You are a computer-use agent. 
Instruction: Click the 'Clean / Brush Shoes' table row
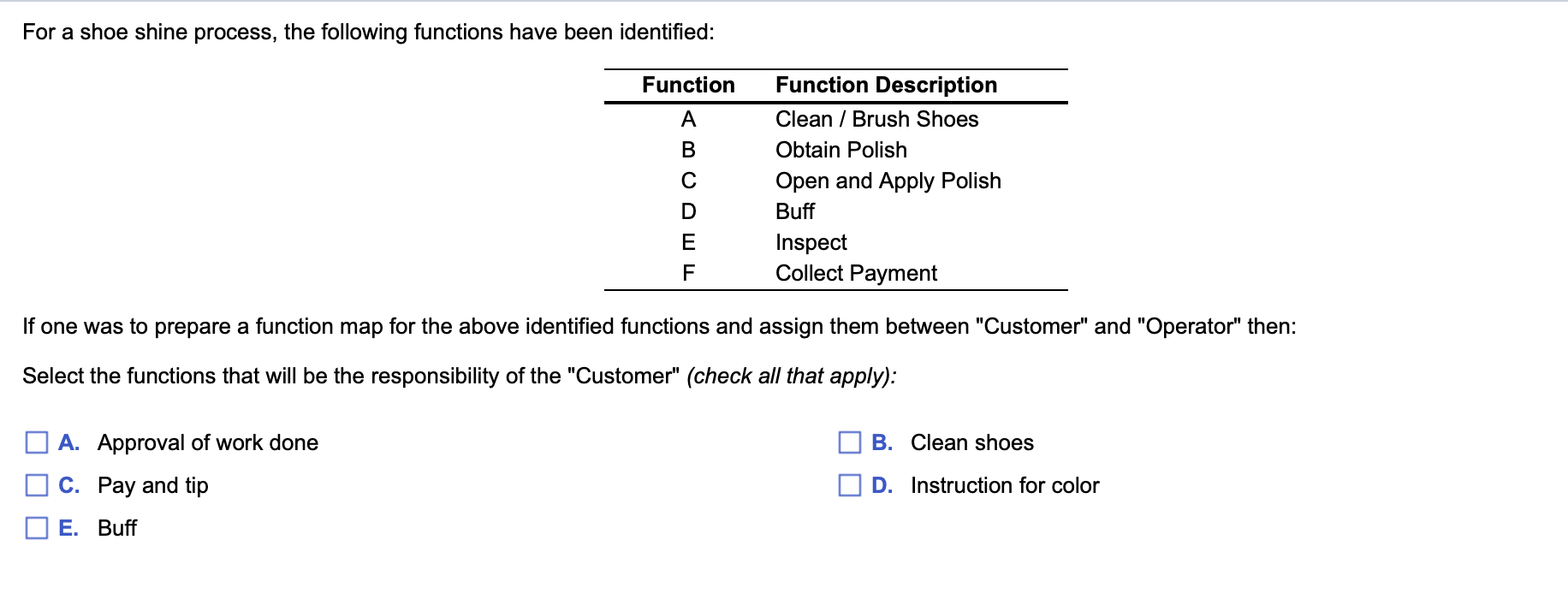coord(876,120)
